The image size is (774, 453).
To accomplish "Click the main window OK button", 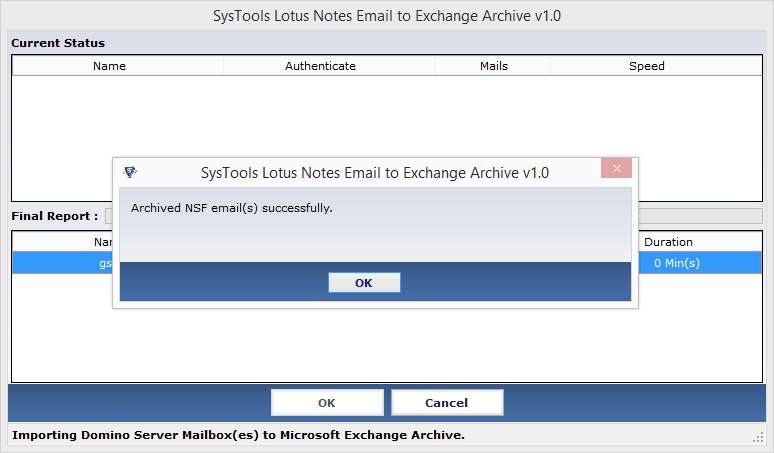I will 327,403.
